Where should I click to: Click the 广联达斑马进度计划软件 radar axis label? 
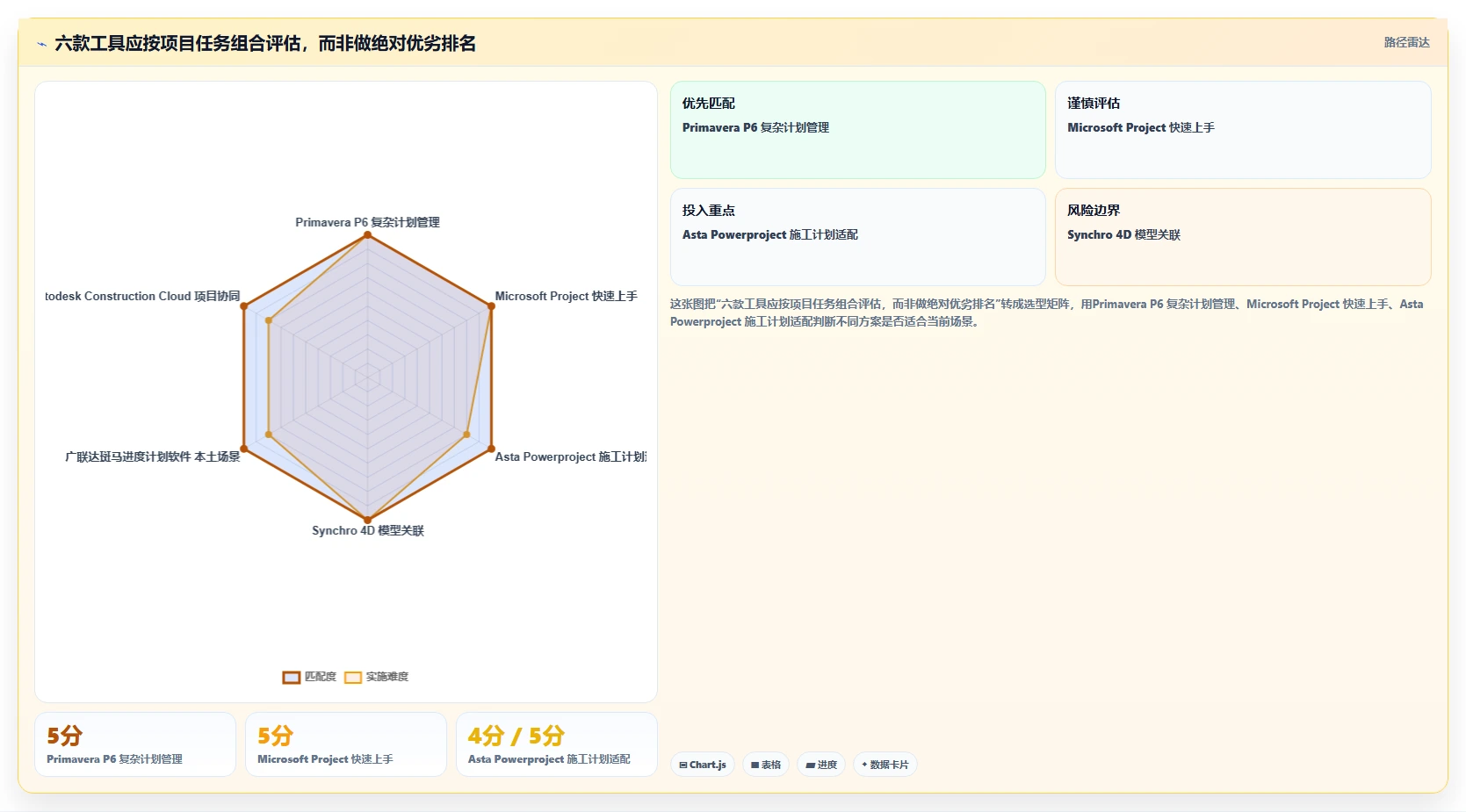tap(152, 456)
